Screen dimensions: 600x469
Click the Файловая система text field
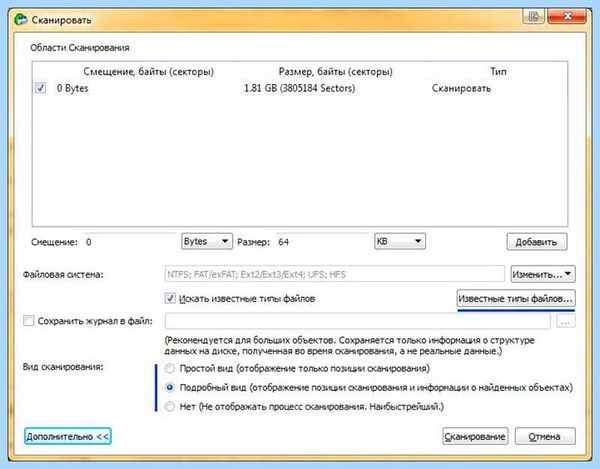[x=334, y=274]
